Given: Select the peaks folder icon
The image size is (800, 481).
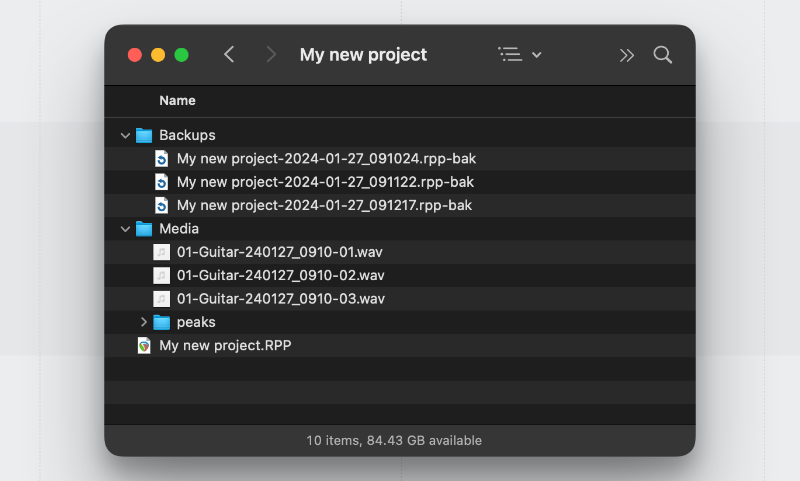Looking at the screenshot, I should click(x=162, y=322).
